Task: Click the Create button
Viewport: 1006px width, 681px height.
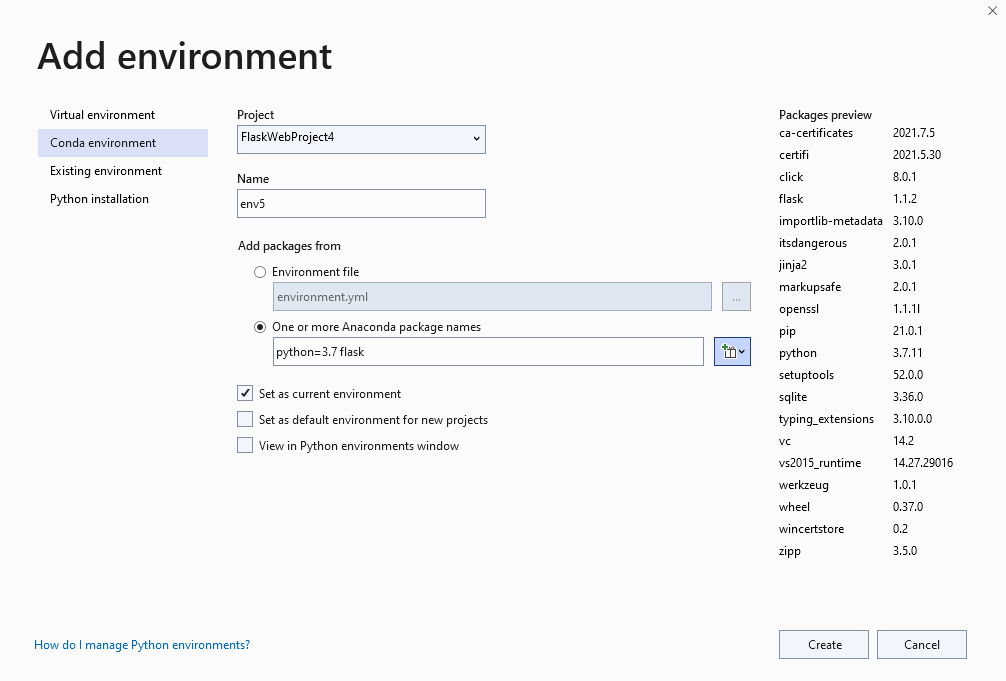Action: click(823, 644)
